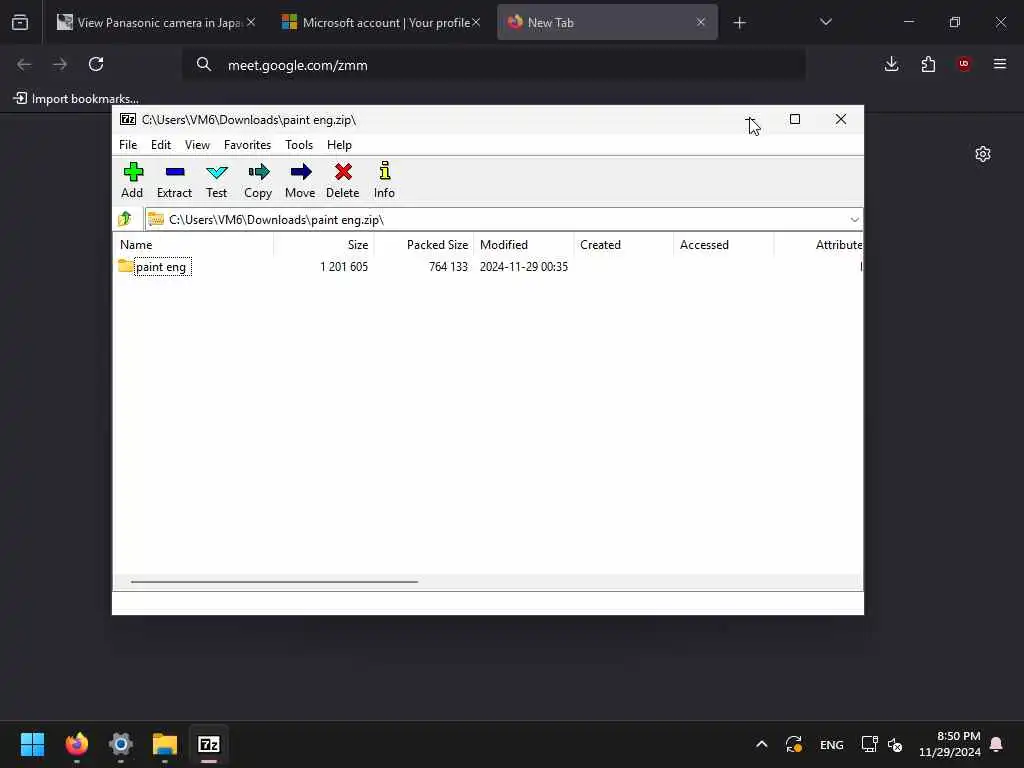This screenshot has width=1024, height=768.
Task: Click the ENG language indicator
Action: pyautogui.click(x=831, y=744)
